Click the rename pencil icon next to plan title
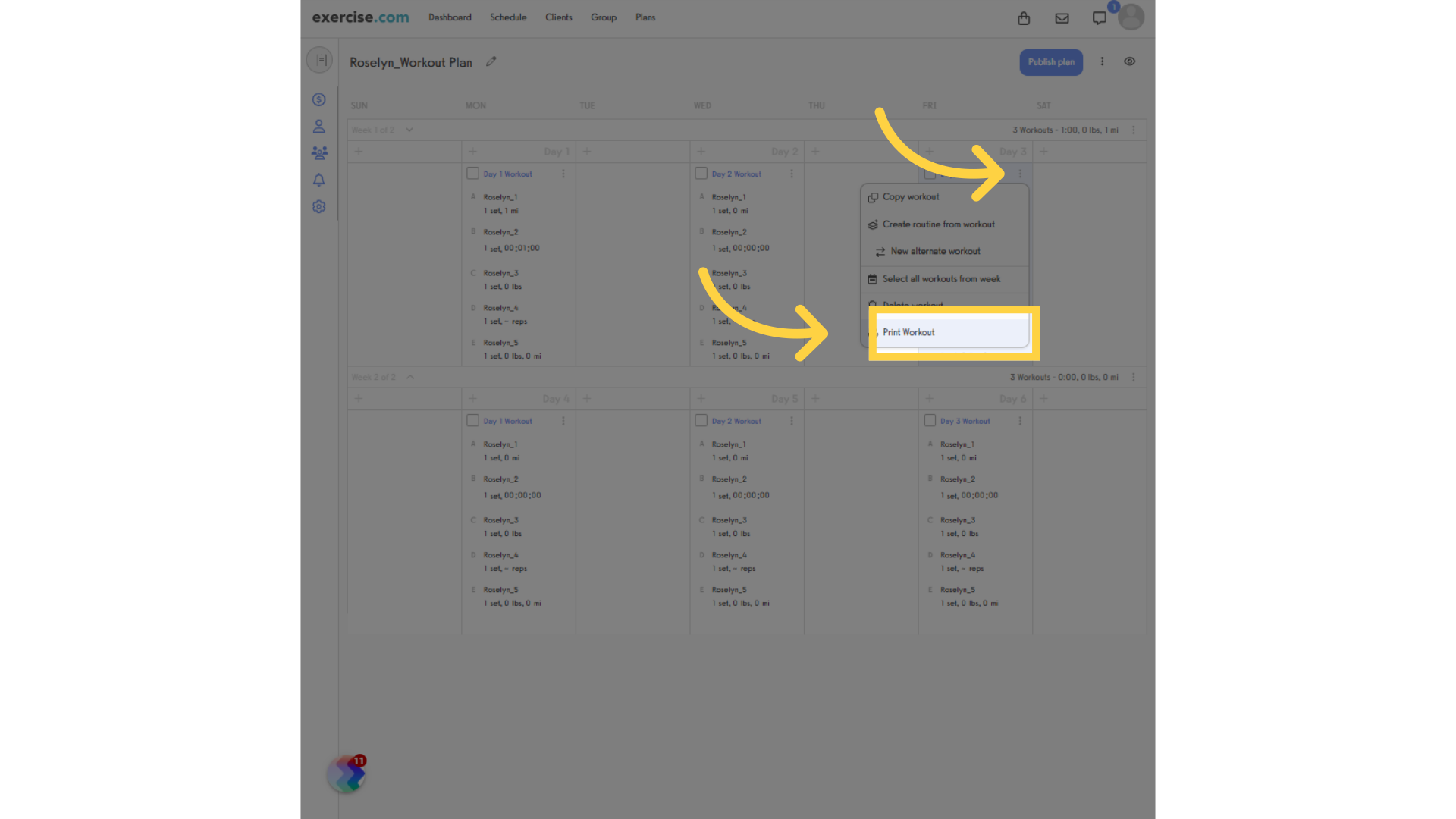The image size is (1456, 819). [x=491, y=61]
